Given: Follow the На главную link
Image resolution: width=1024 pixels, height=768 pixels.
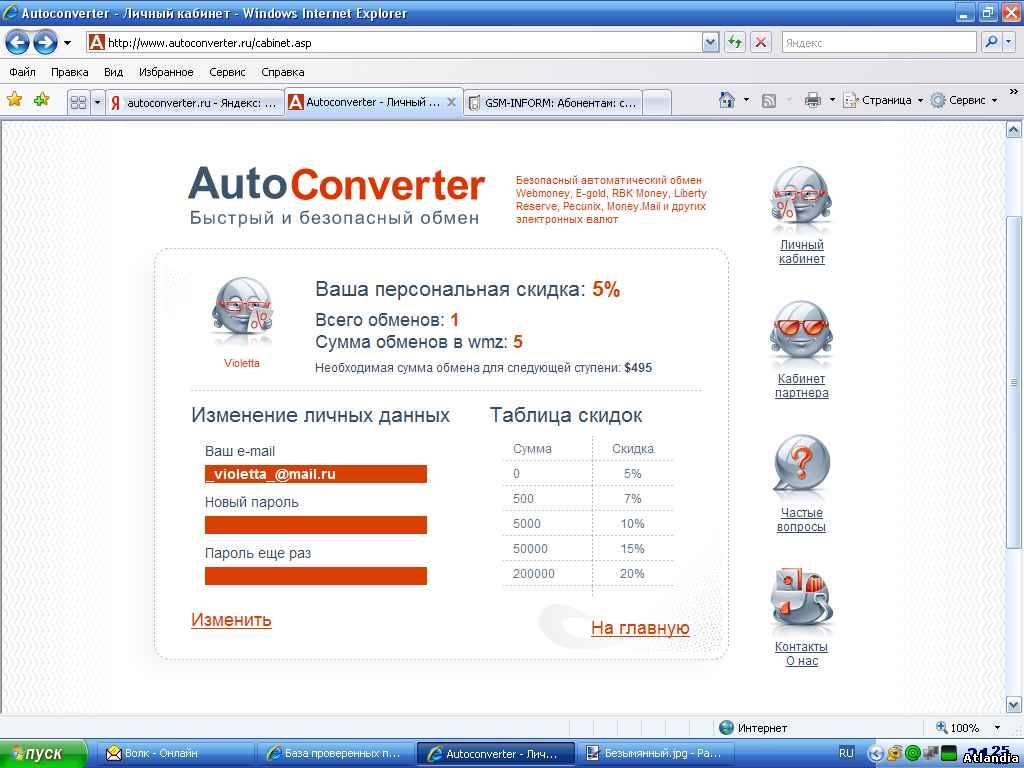Looking at the screenshot, I should pyautogui.click(x=640, y=628).
